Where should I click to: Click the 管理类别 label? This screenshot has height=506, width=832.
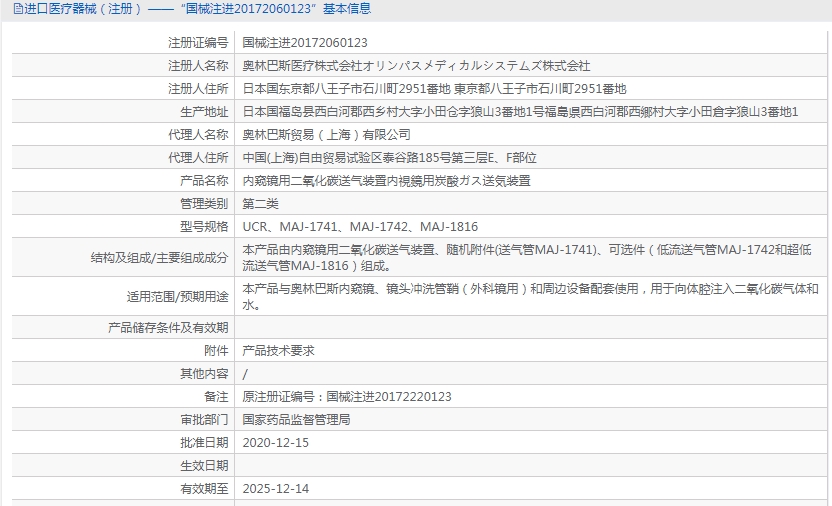pyautogui.click(x=204, y=204)
